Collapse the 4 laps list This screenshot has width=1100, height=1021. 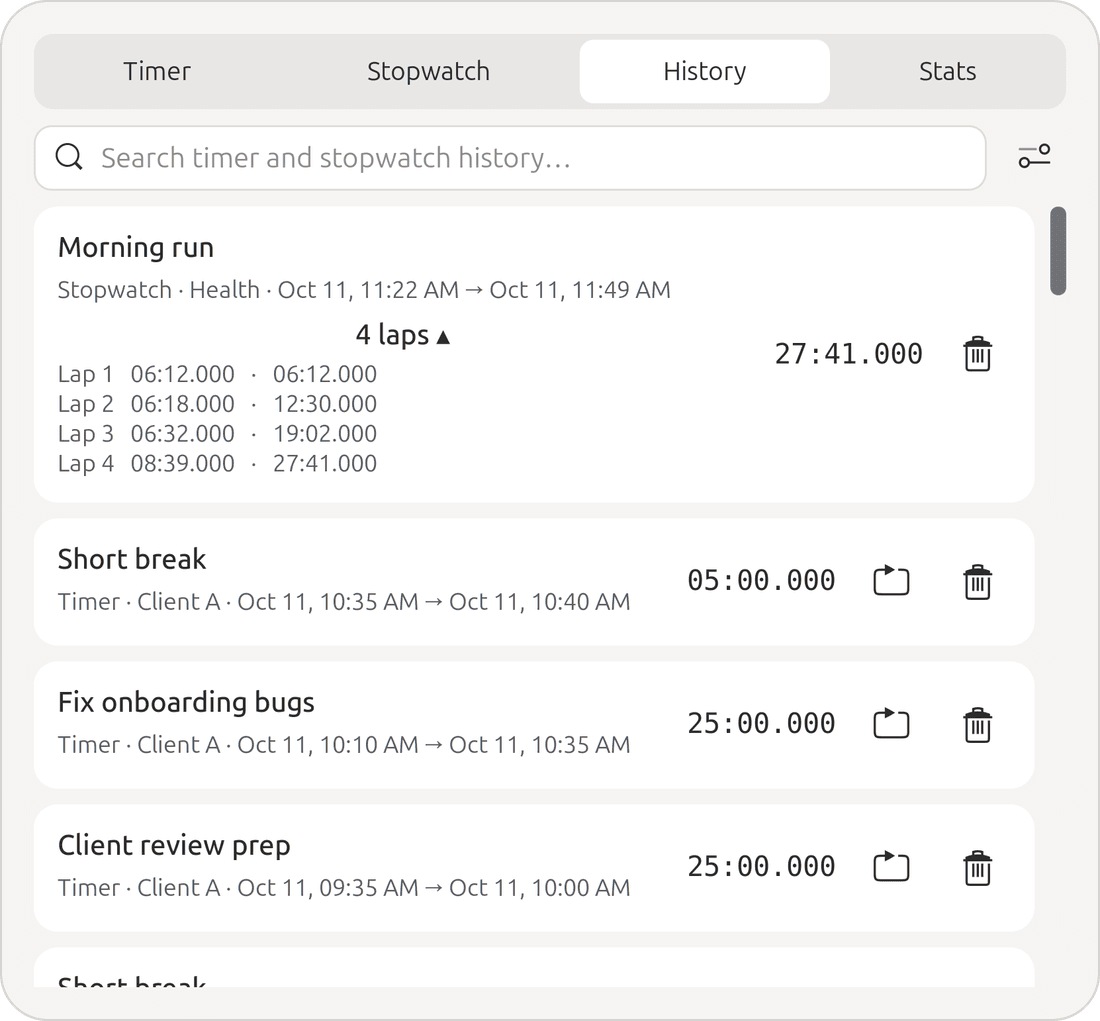[402, 335]
